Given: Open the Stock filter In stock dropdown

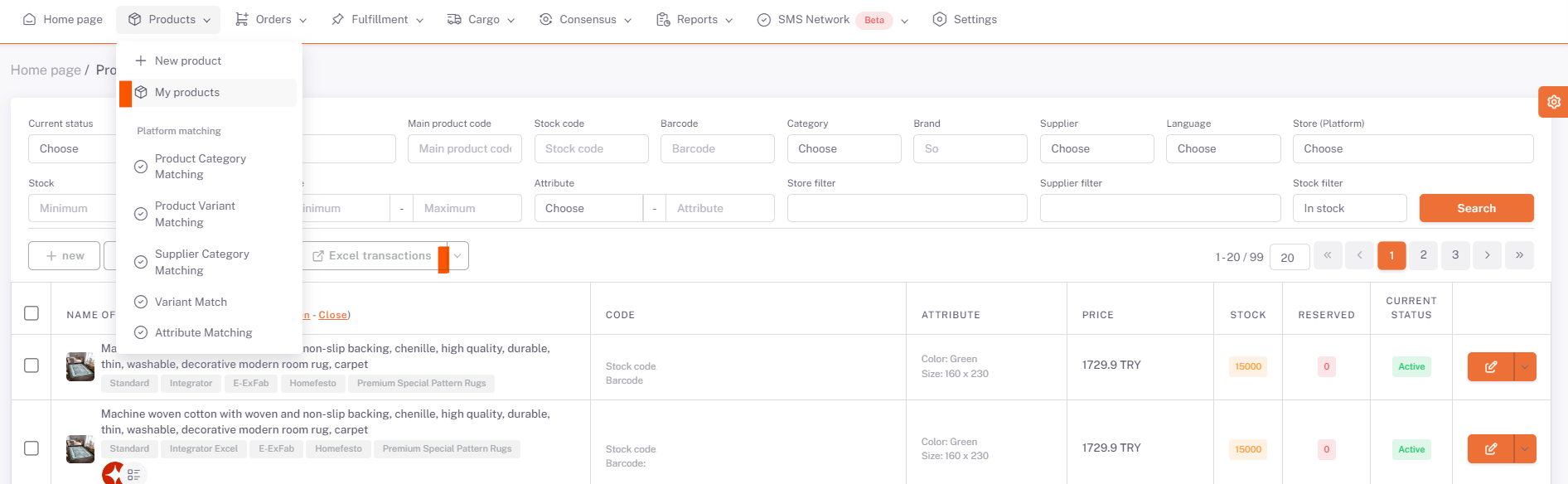Looking at the screenshot, I should coord(1348,208).
